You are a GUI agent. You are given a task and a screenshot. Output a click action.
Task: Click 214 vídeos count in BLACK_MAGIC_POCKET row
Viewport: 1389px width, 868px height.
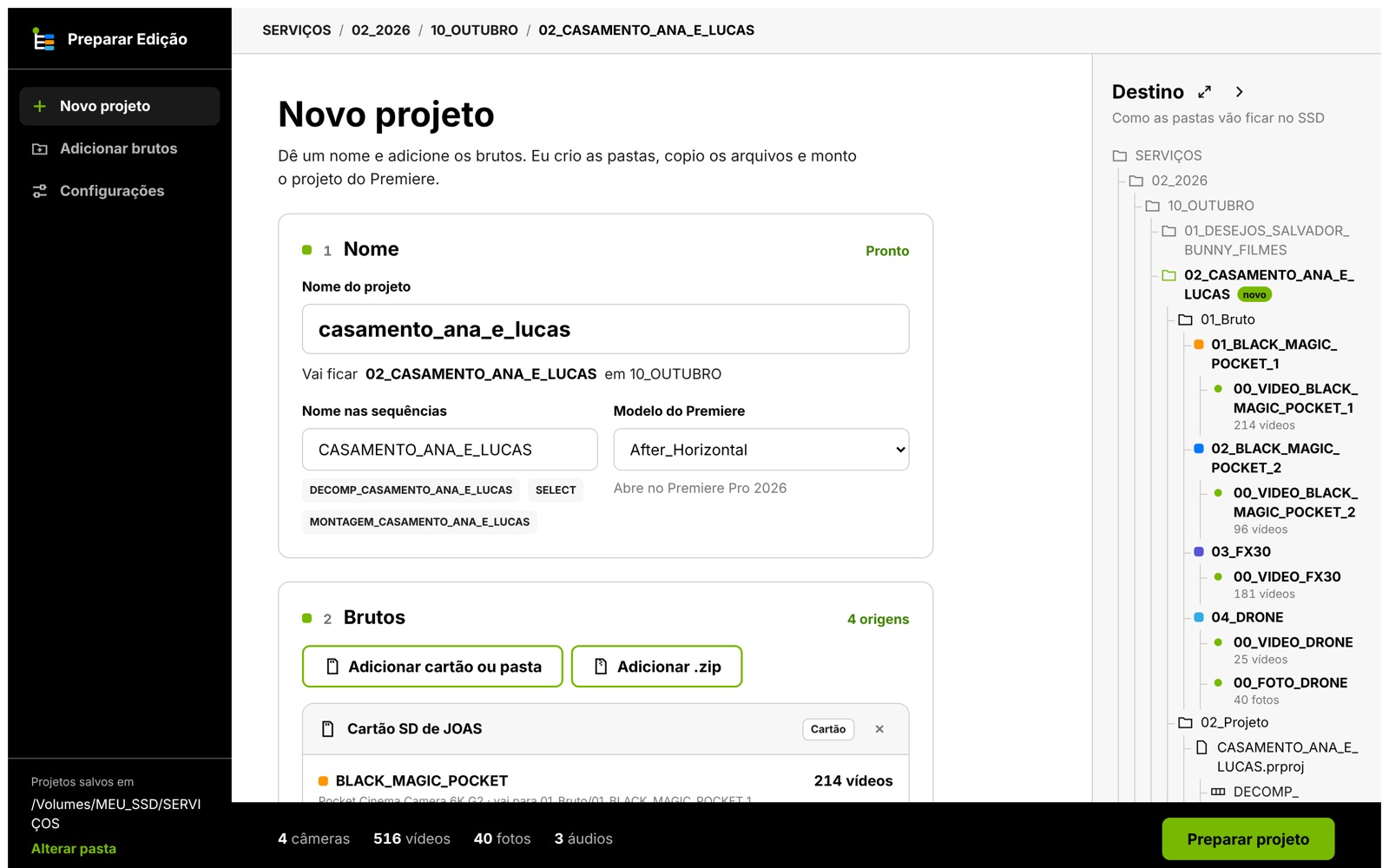point(853,781)
